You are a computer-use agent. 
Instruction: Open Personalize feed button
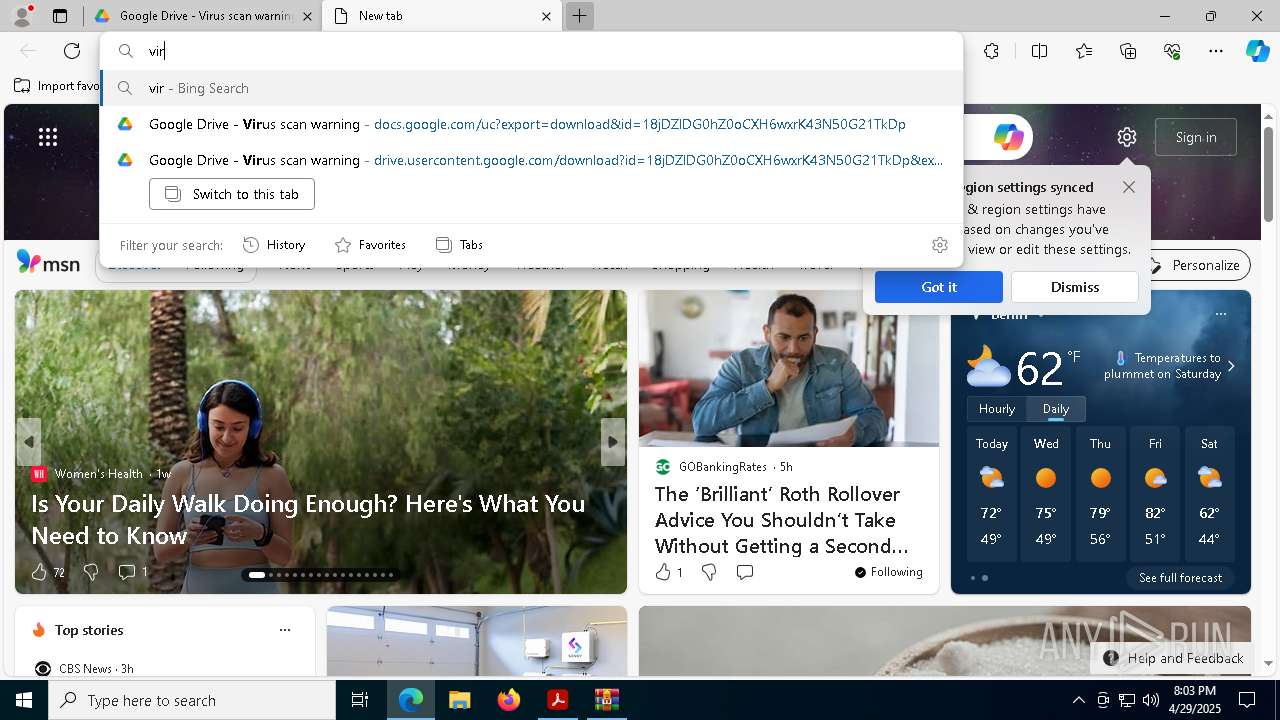pyautogui.click(x=1195, y=265)
